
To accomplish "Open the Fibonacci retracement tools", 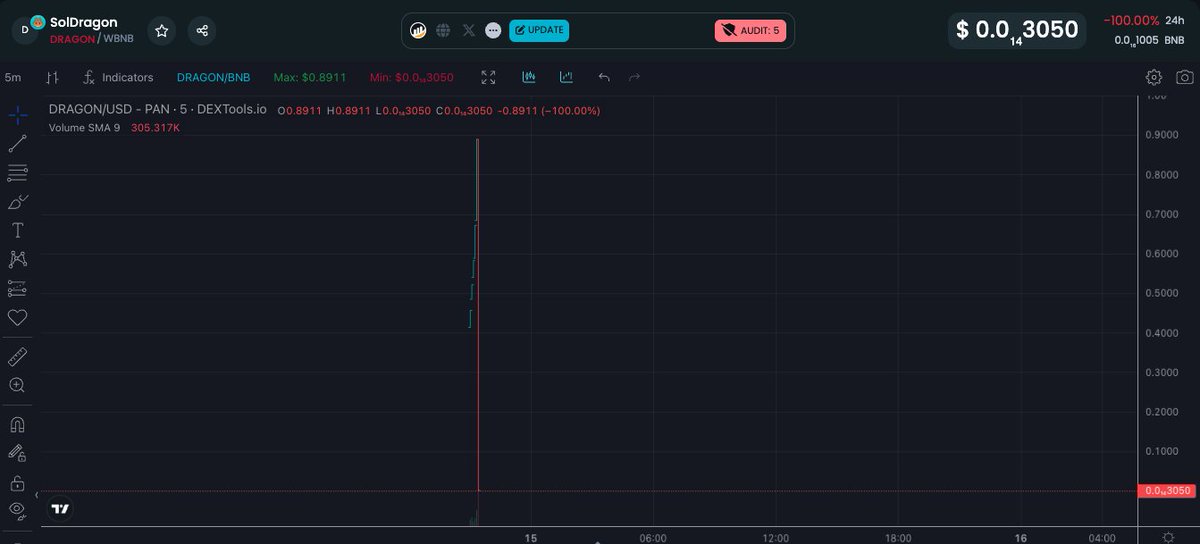I will tap(17, 173).
